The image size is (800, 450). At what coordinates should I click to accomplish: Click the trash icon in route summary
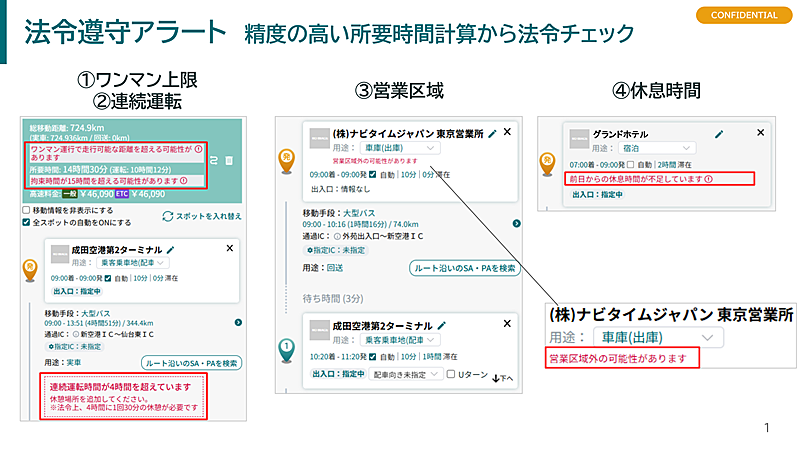click(228, 159)
